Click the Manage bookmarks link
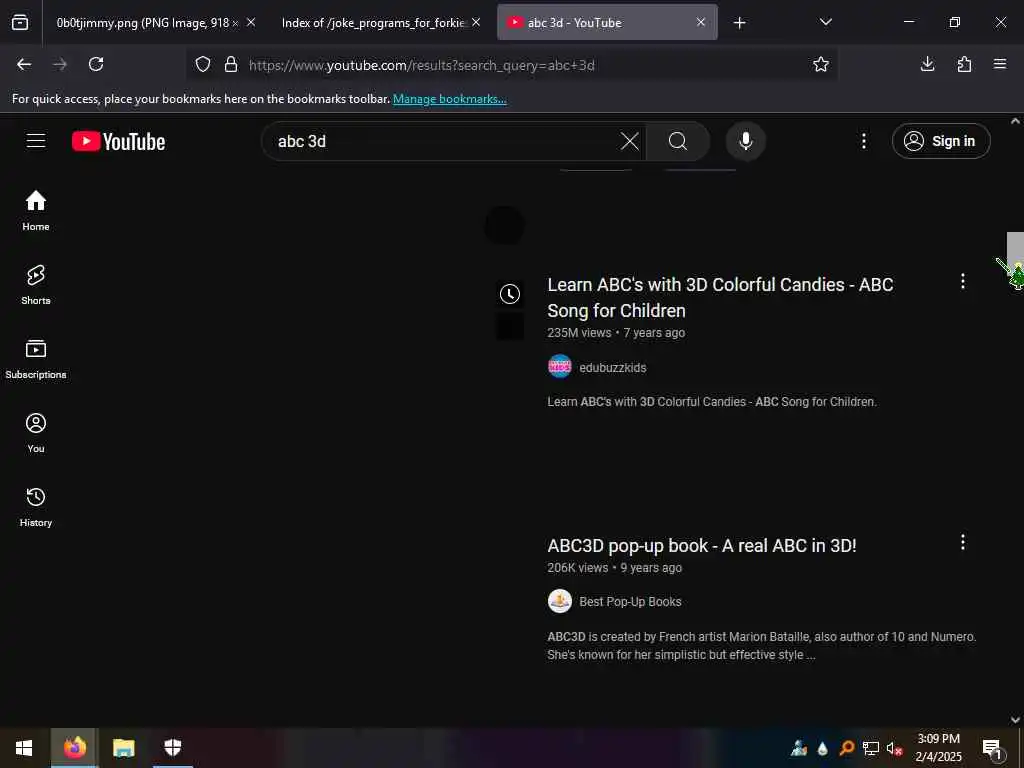The width and height of the screenshot is (1024, 768). point(449,99)
